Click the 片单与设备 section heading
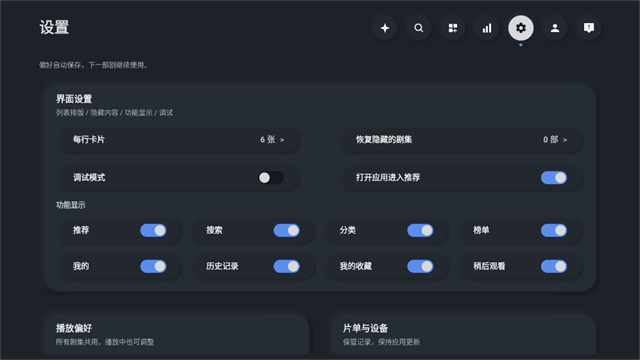Viewport: 640px width, 360px height. pos(365,328)
